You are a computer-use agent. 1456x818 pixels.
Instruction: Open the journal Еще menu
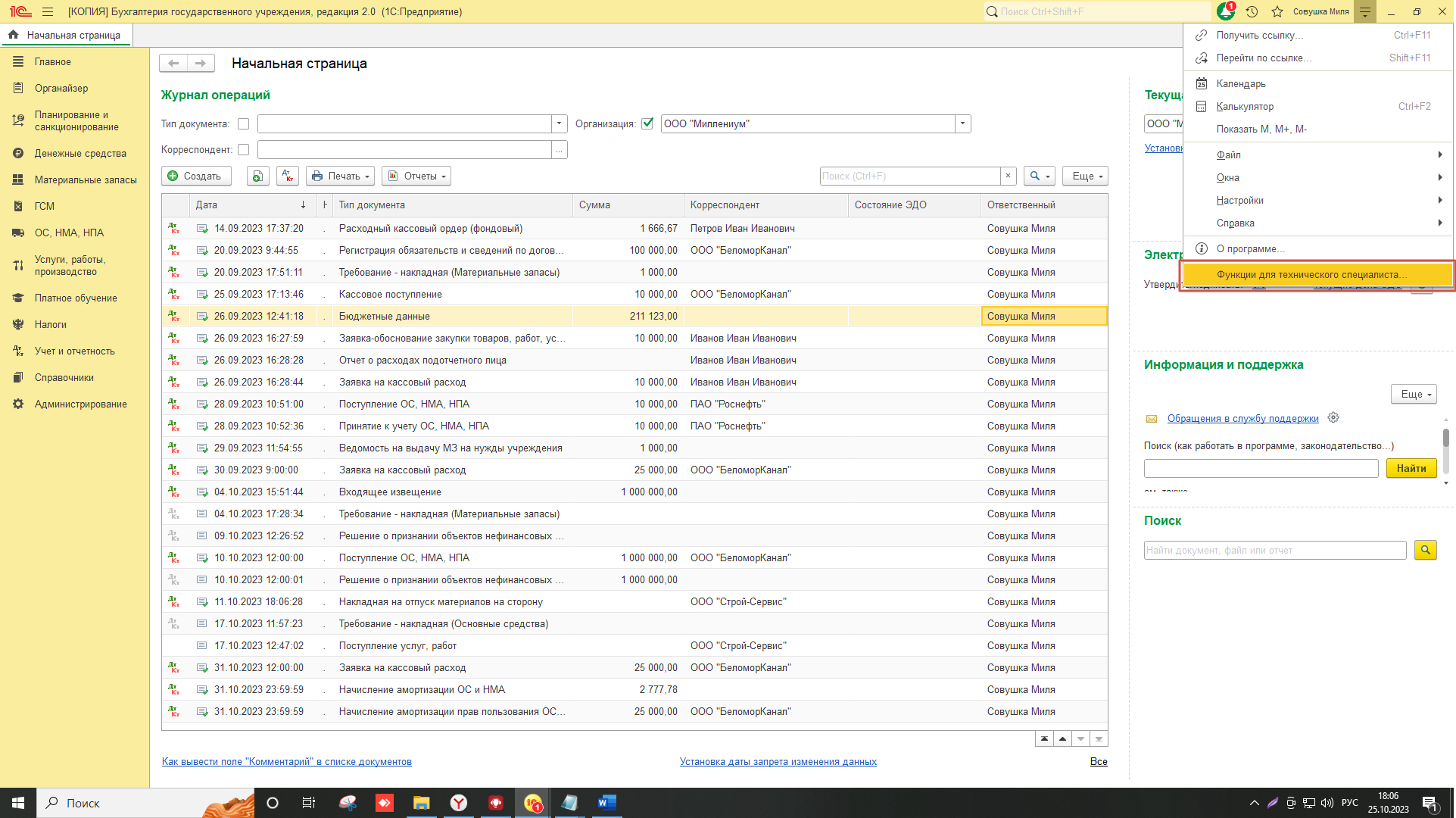(x=1086, y=176)
